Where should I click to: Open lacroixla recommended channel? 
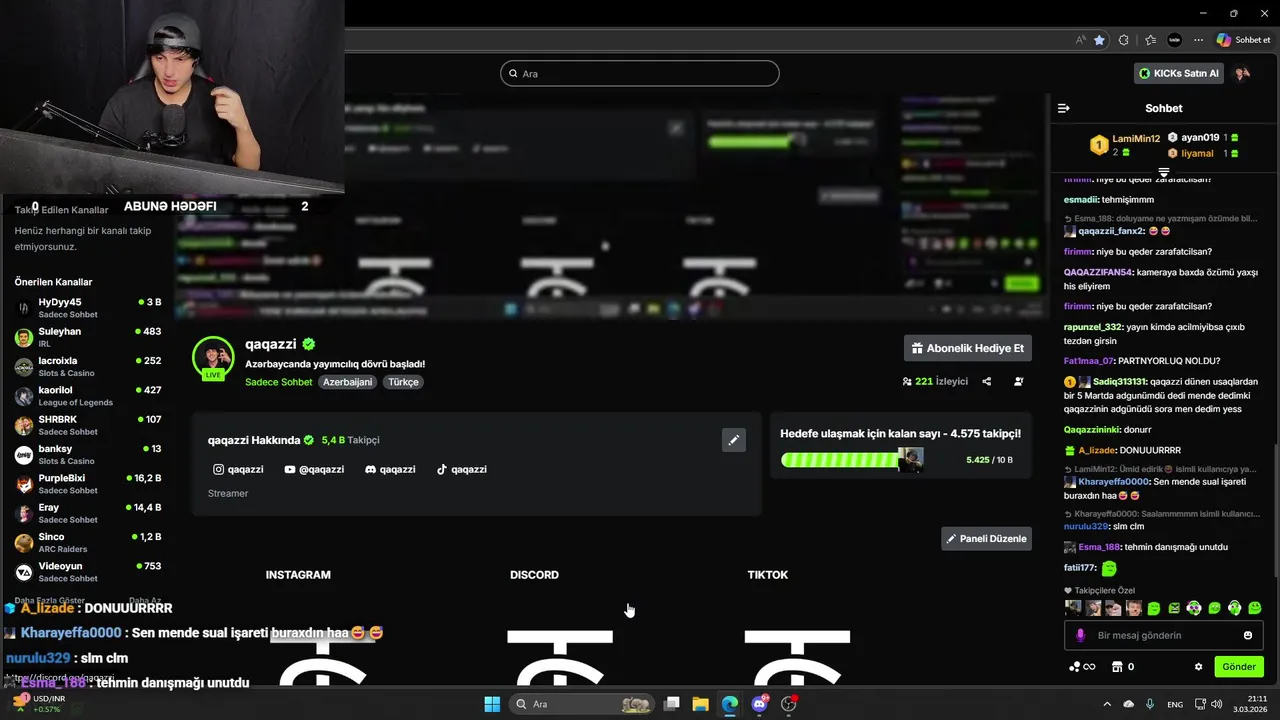click(88, 366)
